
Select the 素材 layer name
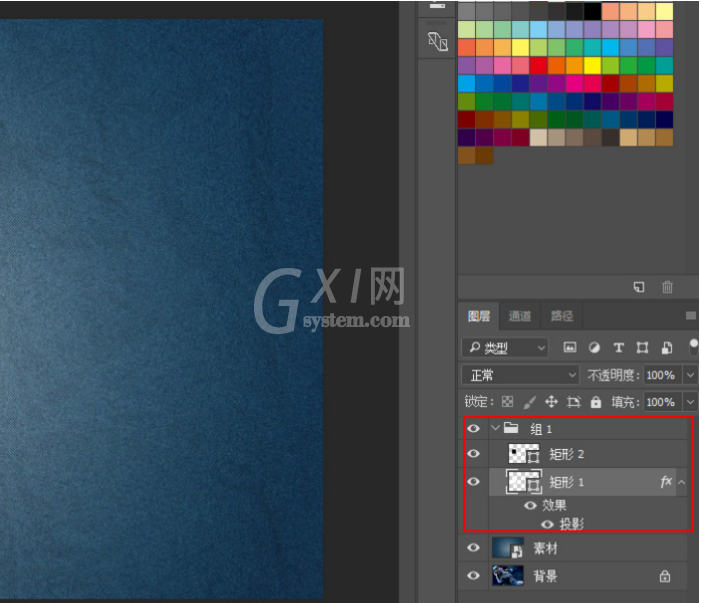click(545, 548)
